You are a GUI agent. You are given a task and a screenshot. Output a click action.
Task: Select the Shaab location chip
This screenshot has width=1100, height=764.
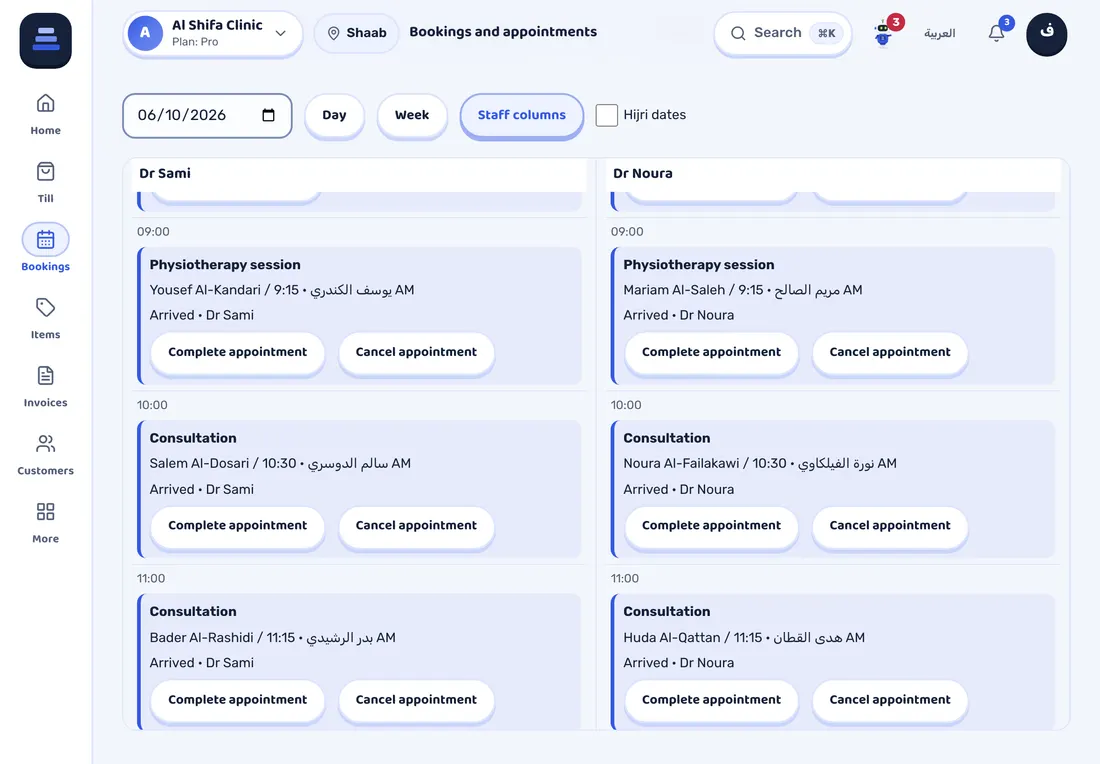(x=356, y=33)
